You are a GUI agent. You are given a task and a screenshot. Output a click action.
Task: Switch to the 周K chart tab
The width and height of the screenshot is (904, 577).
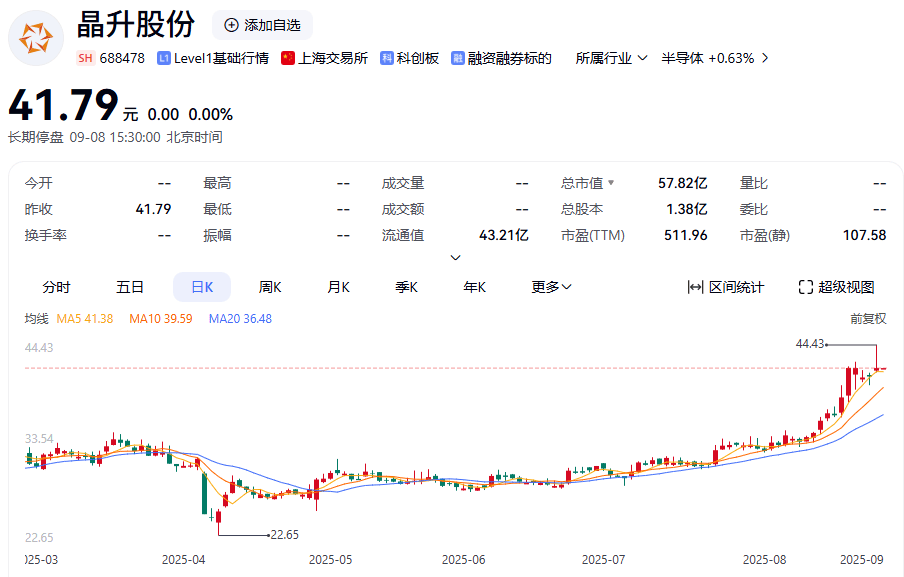[x=270, y=287]
